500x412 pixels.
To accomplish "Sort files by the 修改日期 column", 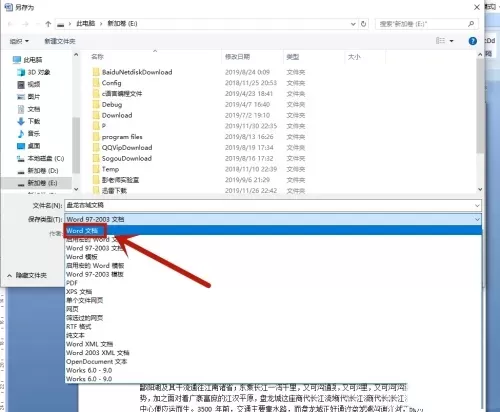I will [237, 57].
